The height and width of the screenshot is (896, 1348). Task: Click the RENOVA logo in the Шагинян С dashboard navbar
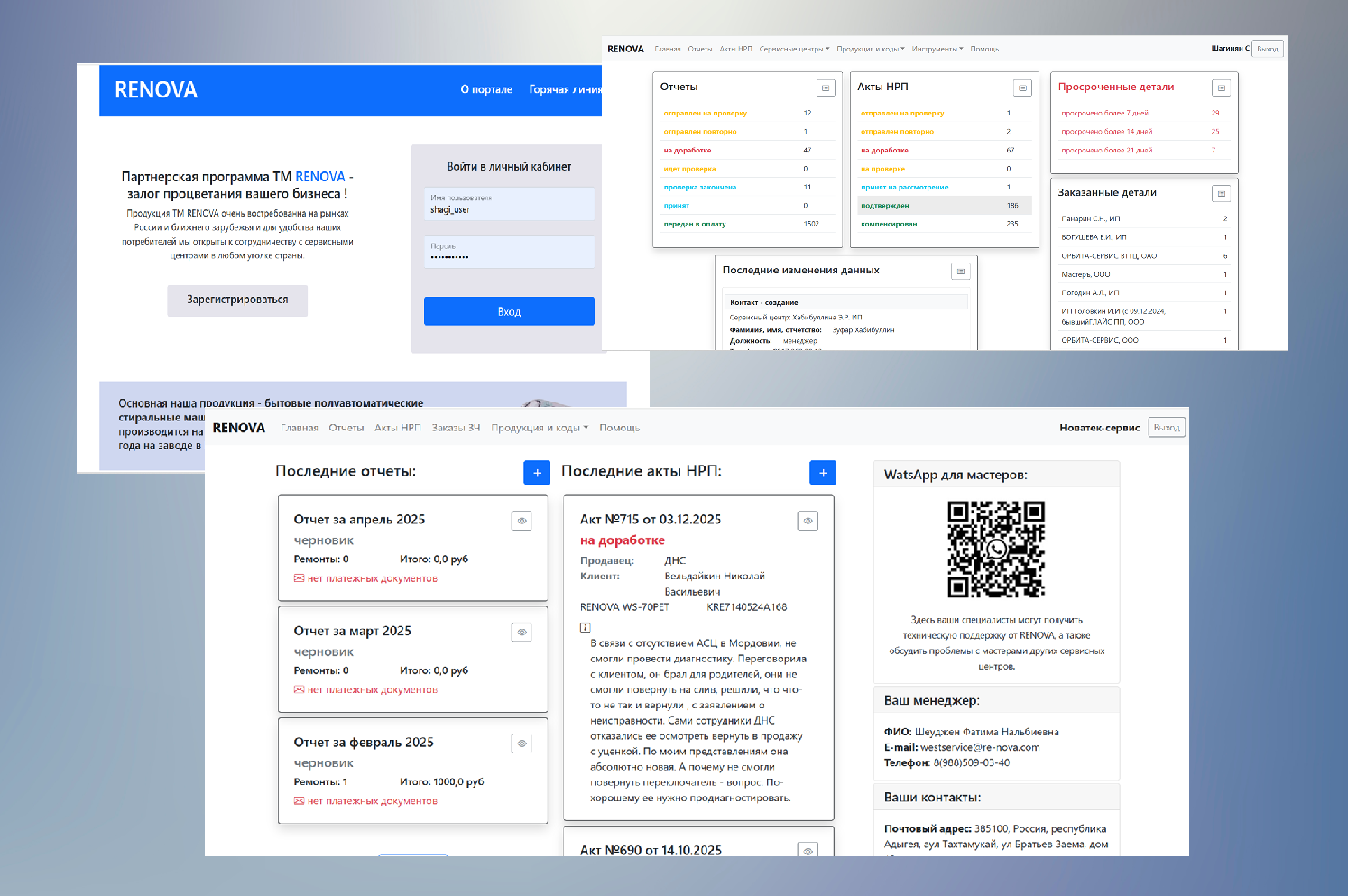pos(625,49)
